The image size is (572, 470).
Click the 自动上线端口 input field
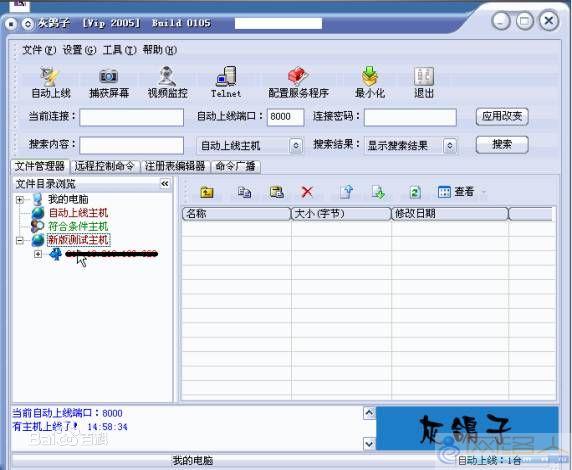click(285, 117)
